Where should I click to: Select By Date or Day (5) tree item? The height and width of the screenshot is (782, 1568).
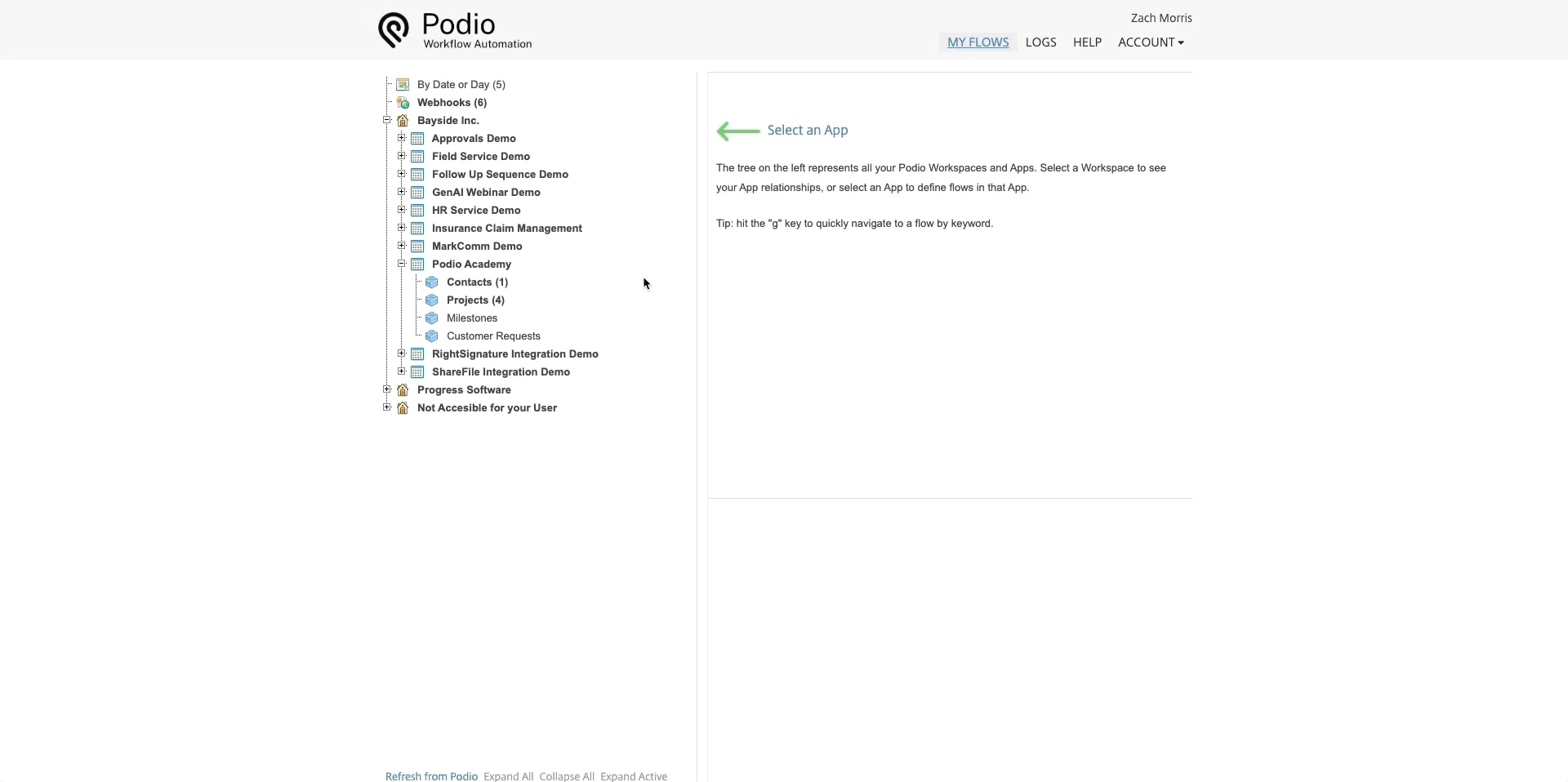[x=461, y=85]
